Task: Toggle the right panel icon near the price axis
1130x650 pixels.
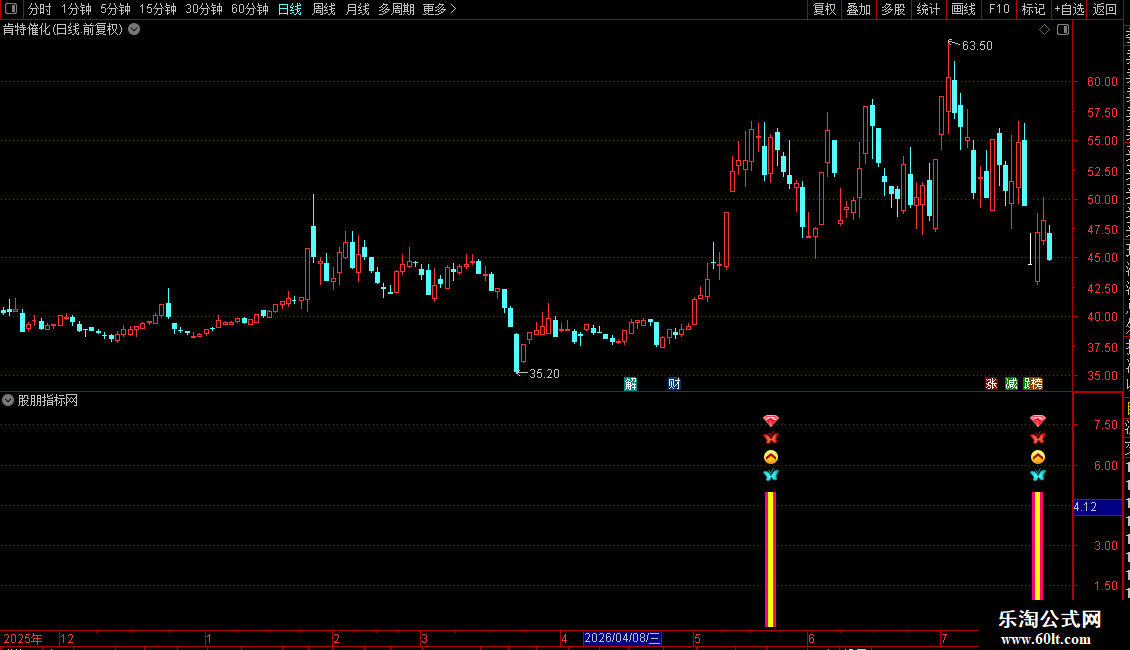Action: [1063, 30]
